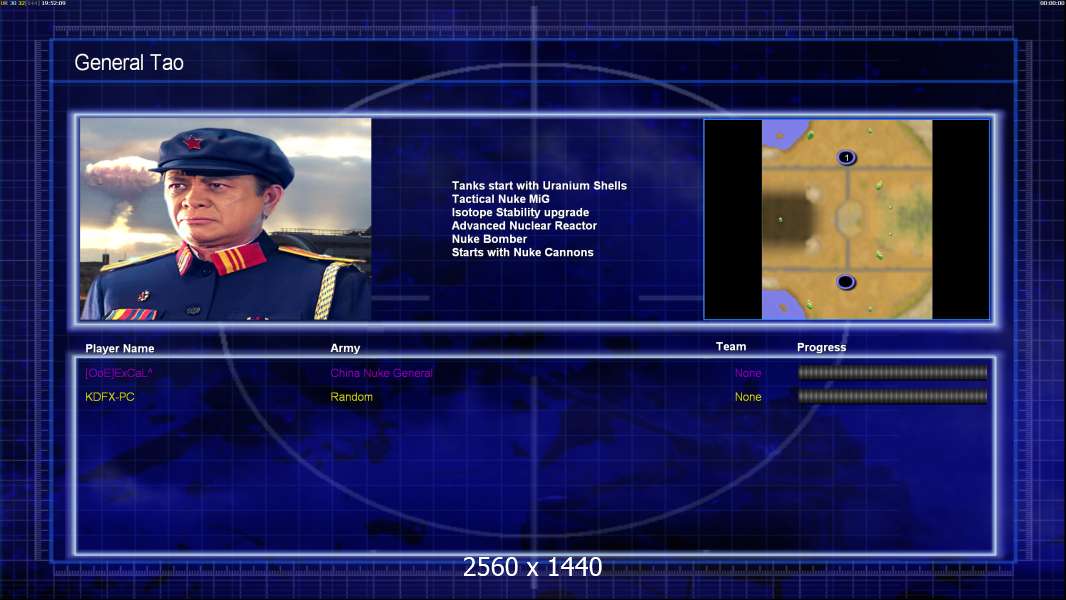The height and width of the screenshot is (600, 1066).
Task: Click the Tactical Nuke MiG line
Action: tap(500, 199)
